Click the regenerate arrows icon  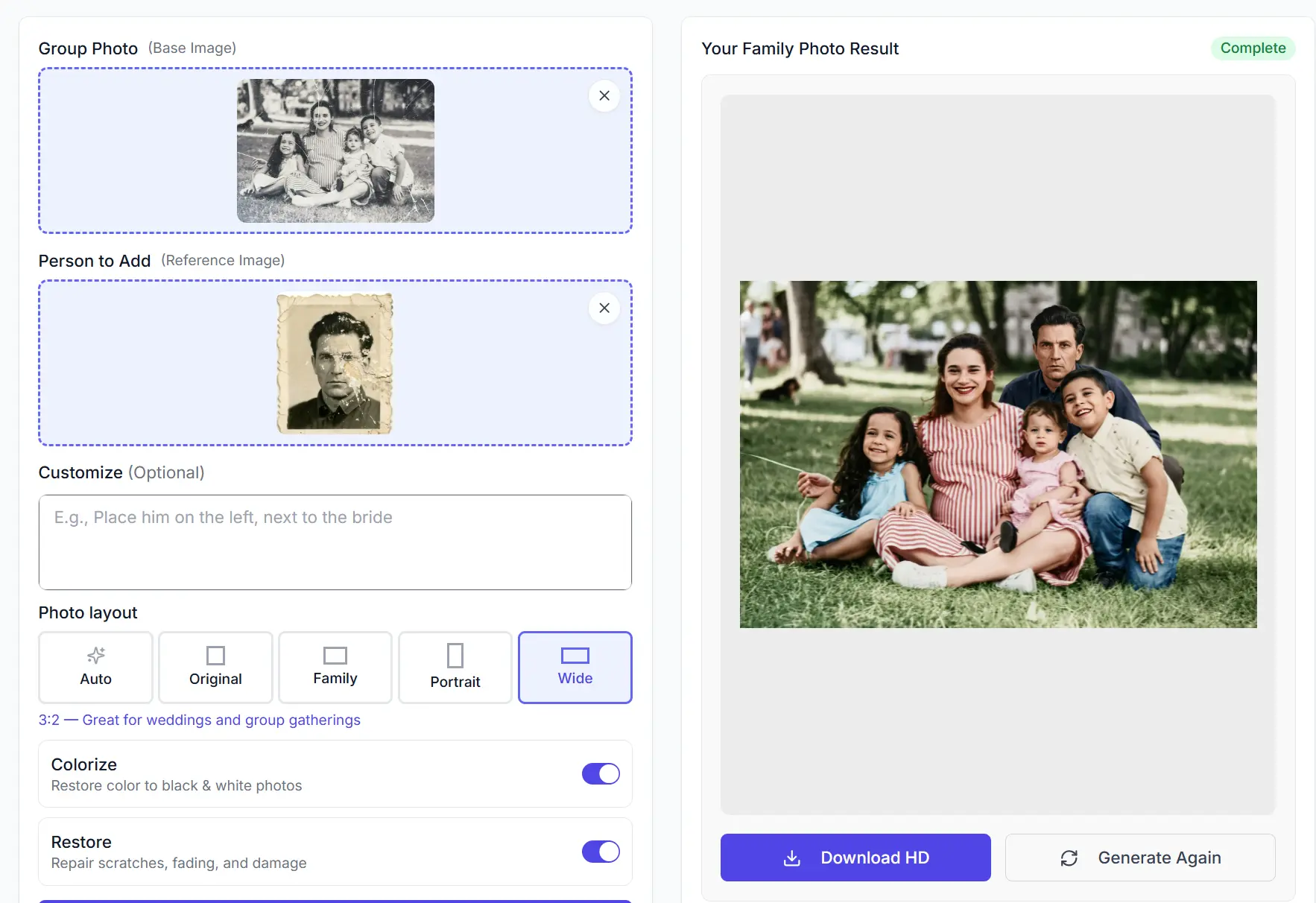tap(1069, 858)
